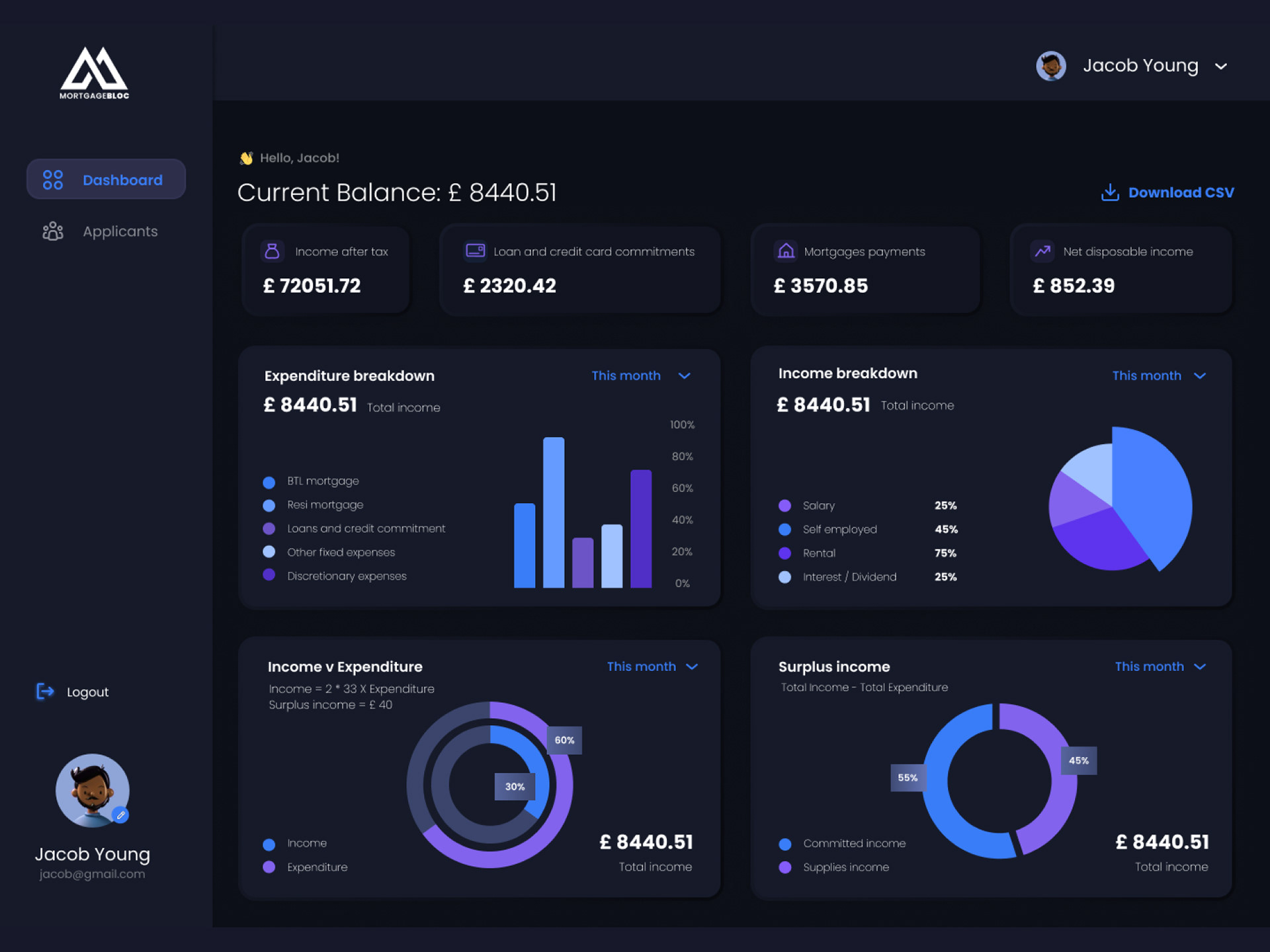Click the trend arrow icon on Net disposable income
This screenshot has width=1270, height=952.
click(x=1042, y=251)
